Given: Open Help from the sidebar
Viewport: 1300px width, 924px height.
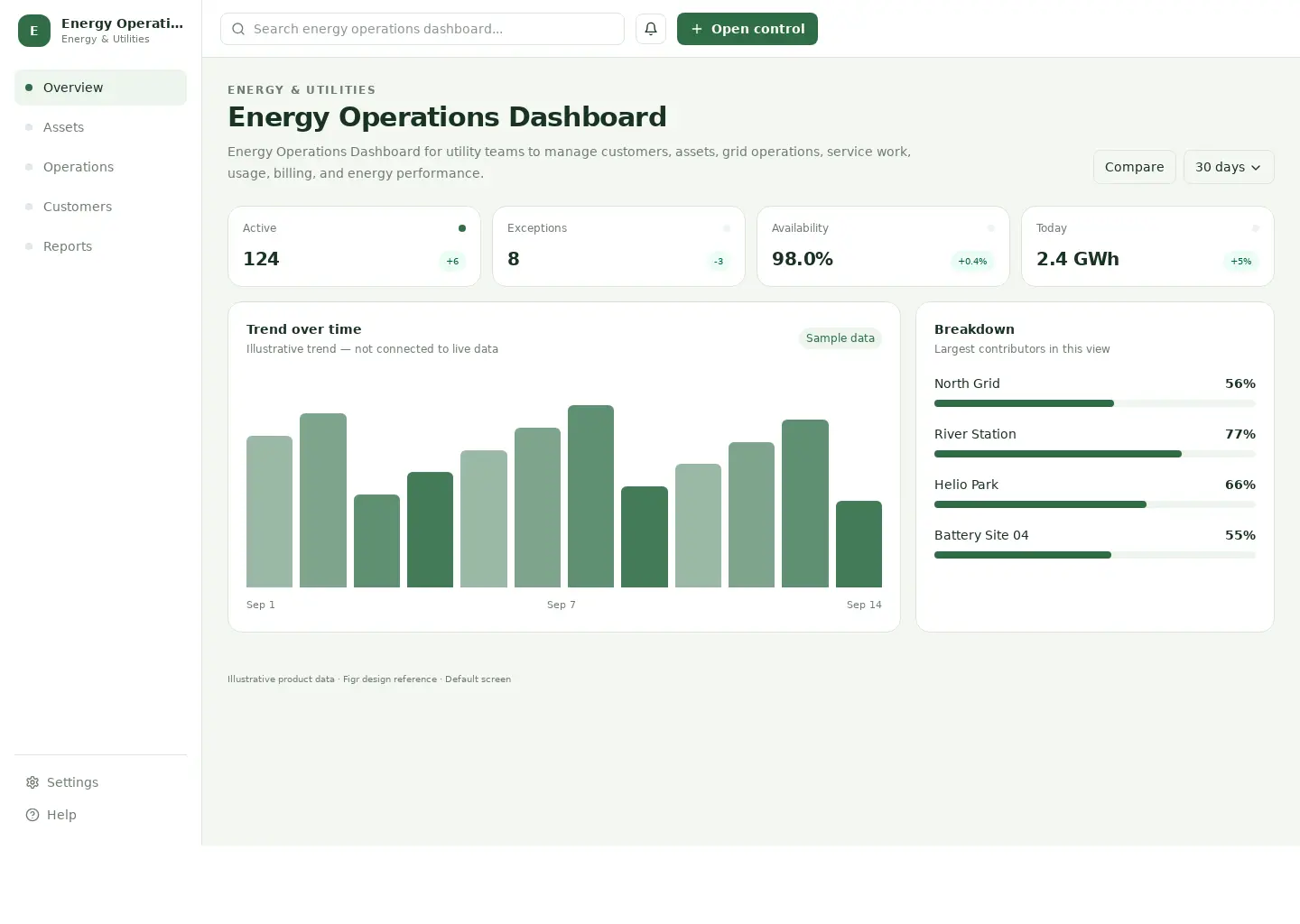Looking at the screenshot, I should pyautogui.click(x=101, y=815).
